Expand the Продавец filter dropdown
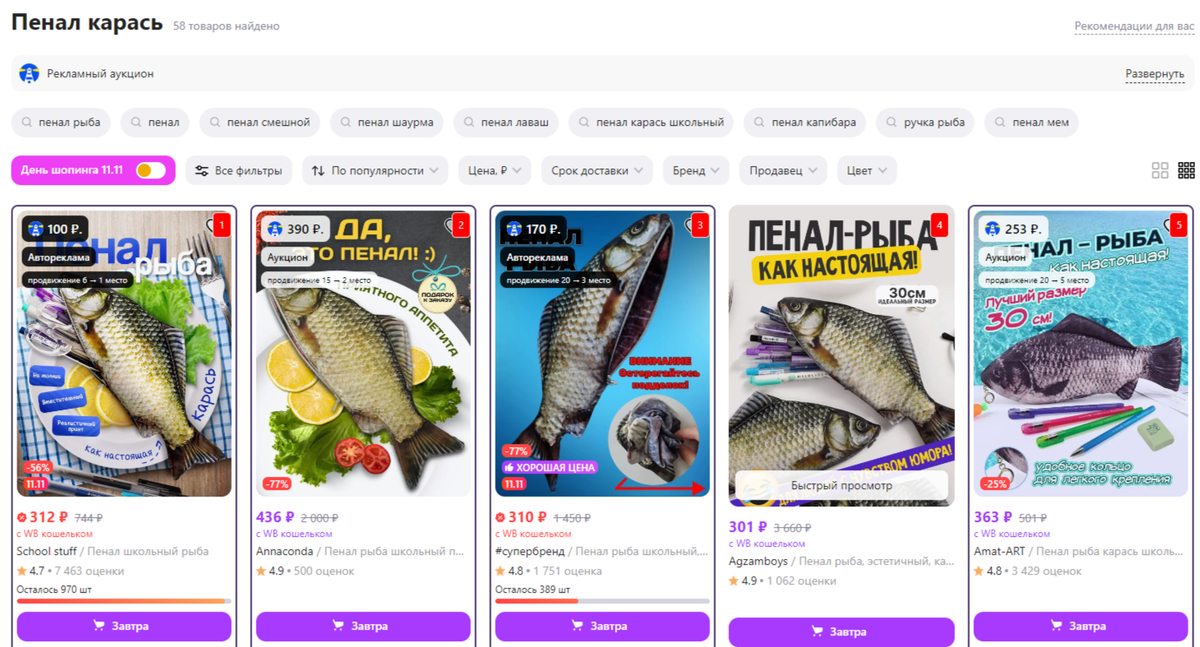1200x647 pixels. (x=784, y=171)
